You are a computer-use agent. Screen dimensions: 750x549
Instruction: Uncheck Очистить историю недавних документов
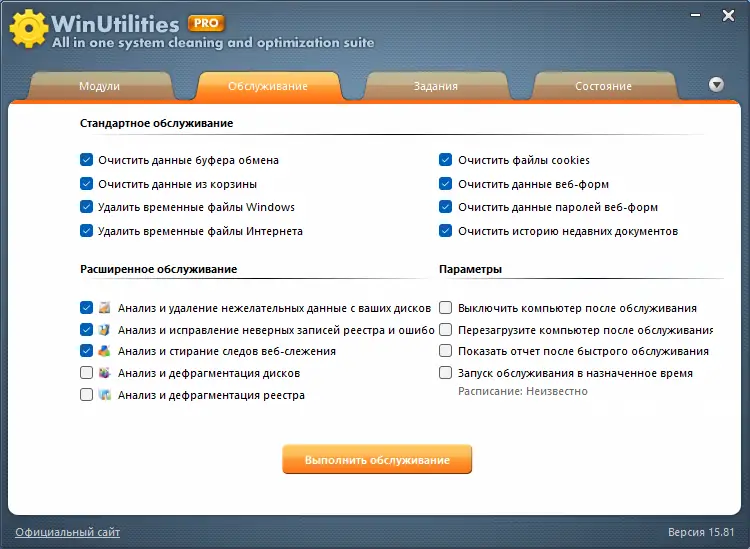[445, 231]
